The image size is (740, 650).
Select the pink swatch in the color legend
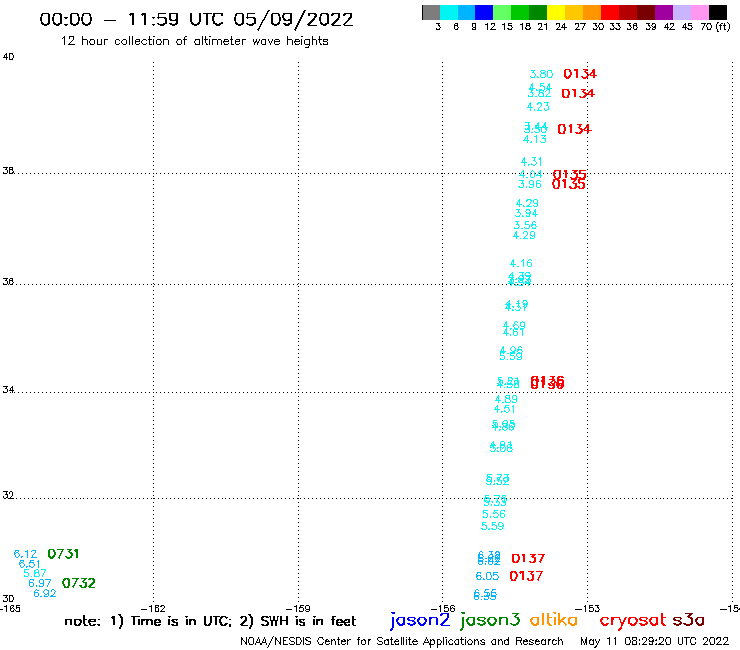coord(700,13)
